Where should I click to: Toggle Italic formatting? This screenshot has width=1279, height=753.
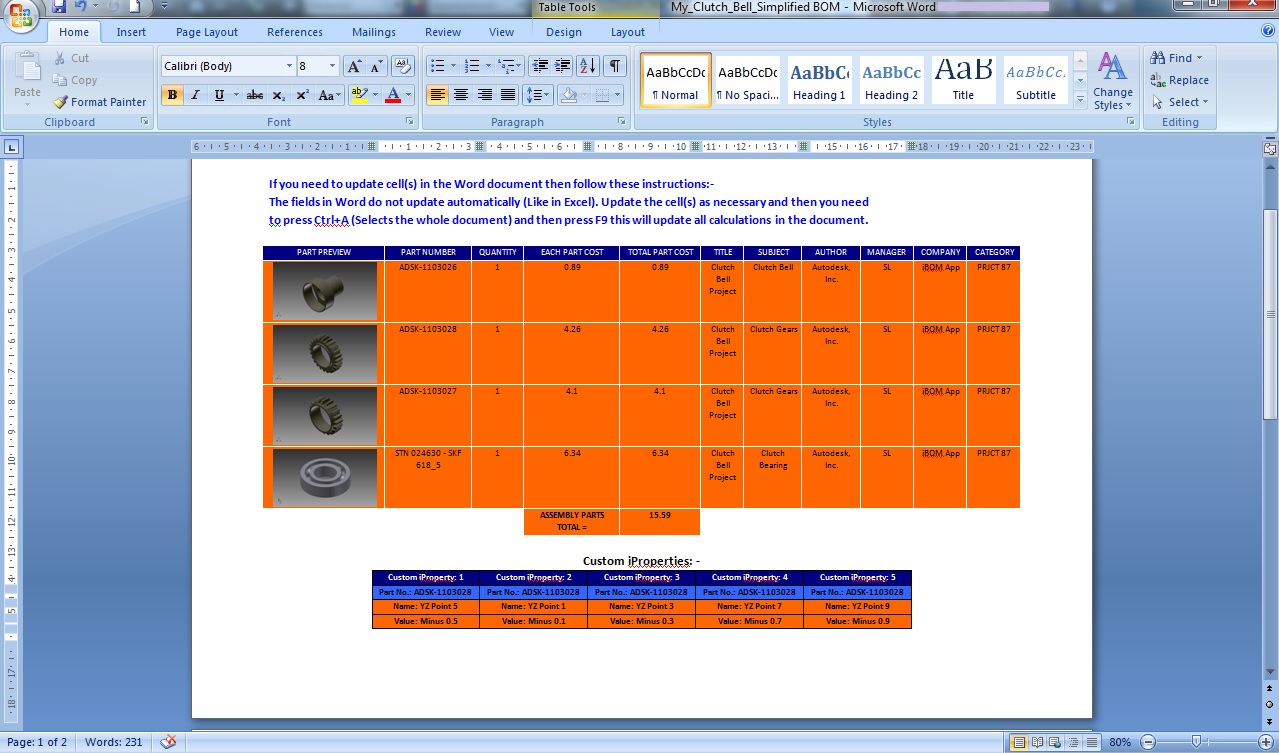point(195,95)
